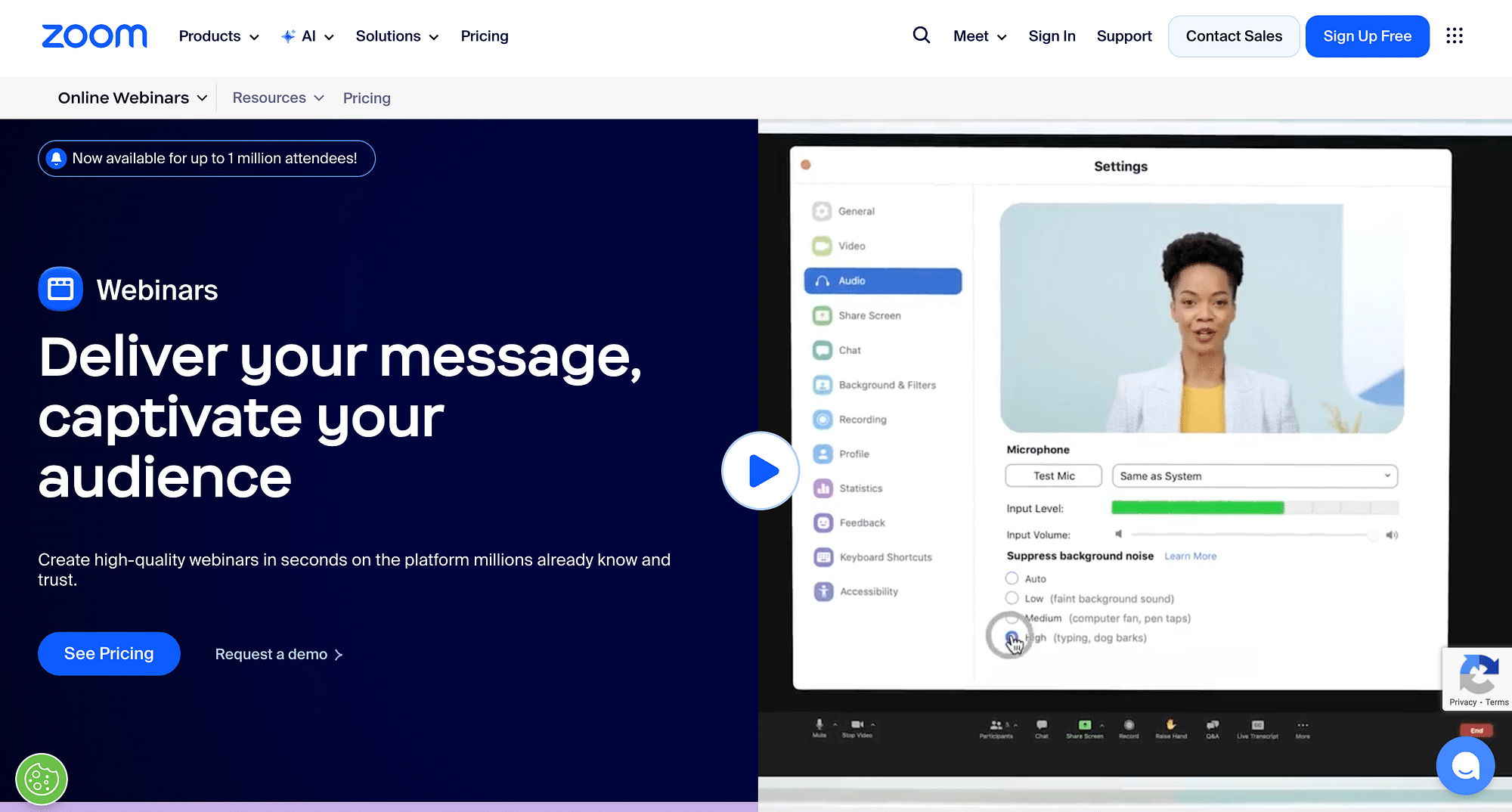Click the Record icon in meeting bar
Image resolution: width=1512 pixels, height=812 pixels.
pos(1129,724)
